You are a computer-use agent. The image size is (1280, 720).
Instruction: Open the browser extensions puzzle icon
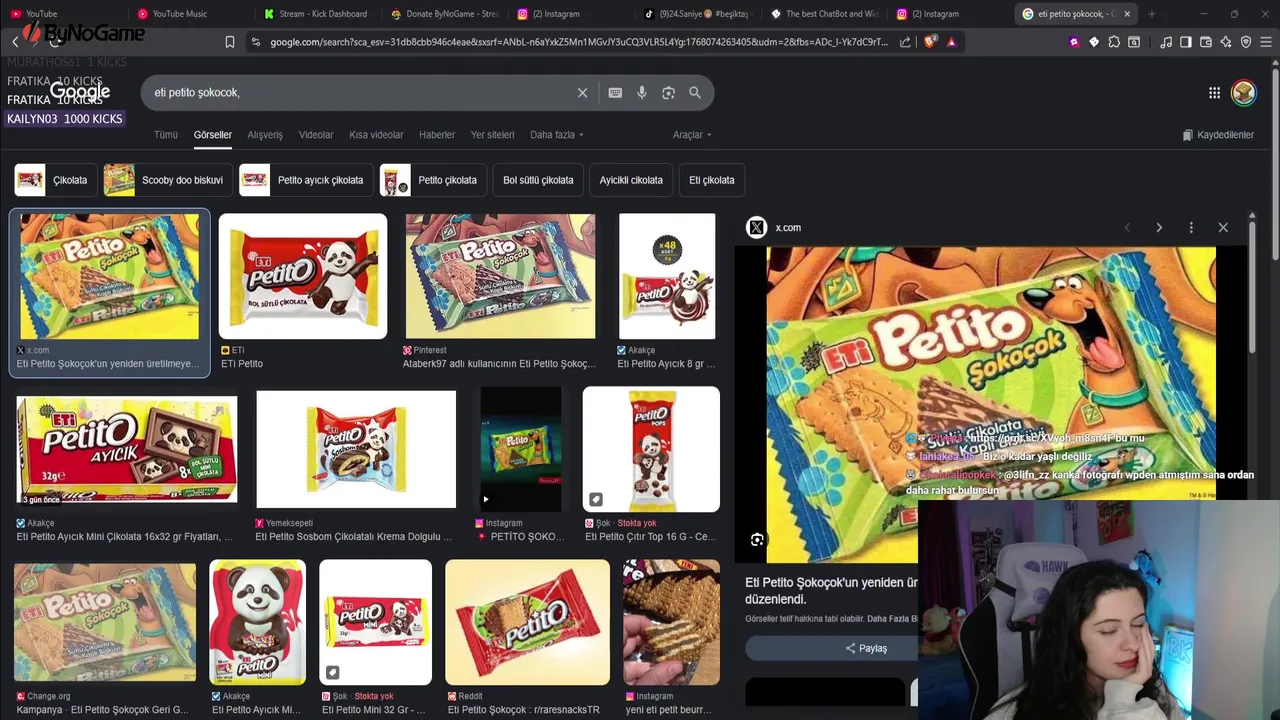pyautogui.click(x=1114, y=42)
